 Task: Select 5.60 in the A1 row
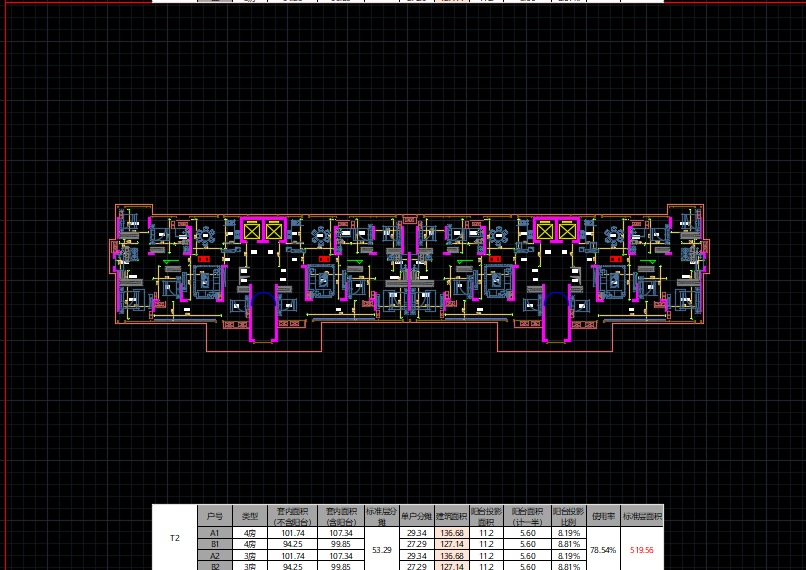point(527,533)
